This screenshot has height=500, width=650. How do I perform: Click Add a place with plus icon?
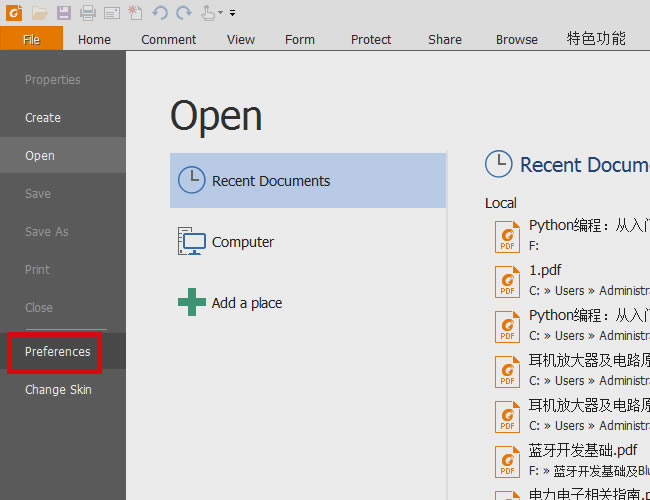point(246,303)
